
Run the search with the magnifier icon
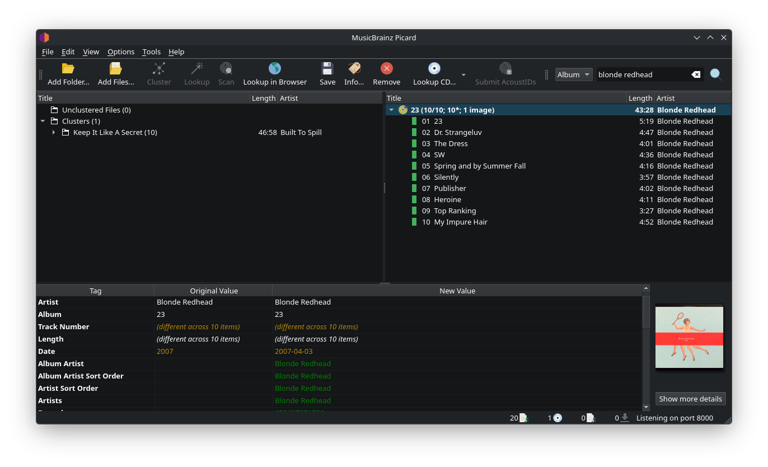coord(716,74)
